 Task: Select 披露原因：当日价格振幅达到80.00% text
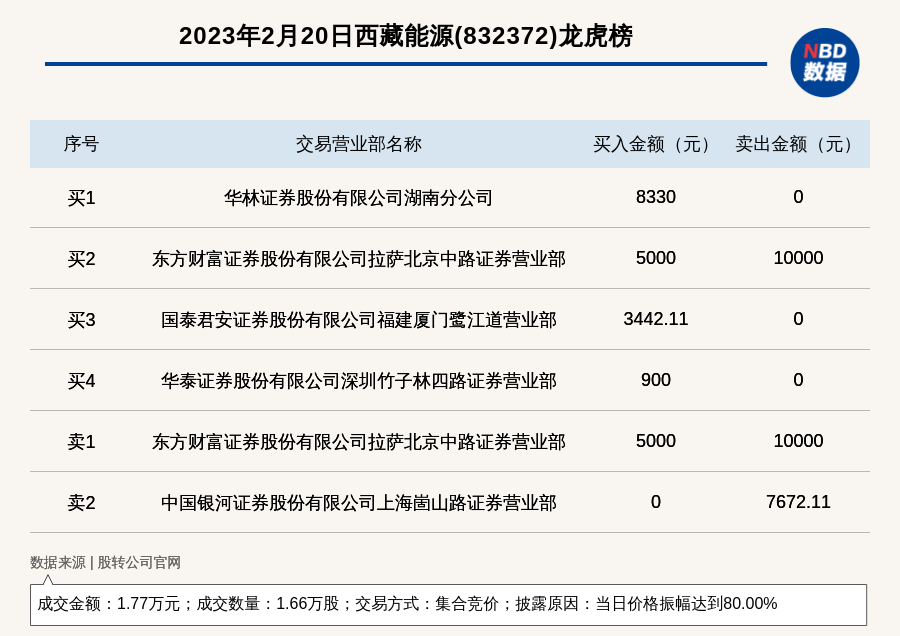pos(646,604)
